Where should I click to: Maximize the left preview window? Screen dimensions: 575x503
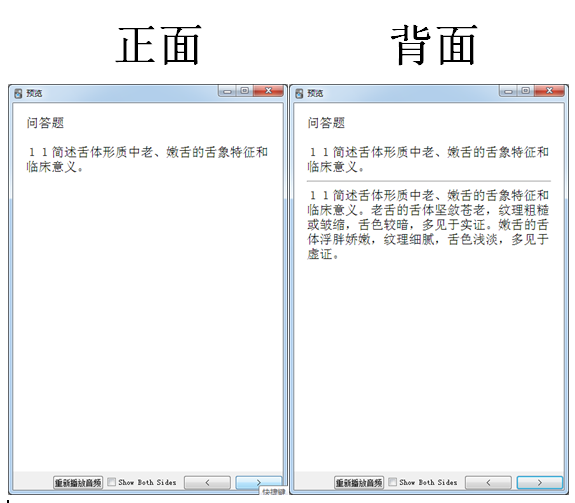tap(245, 91)
